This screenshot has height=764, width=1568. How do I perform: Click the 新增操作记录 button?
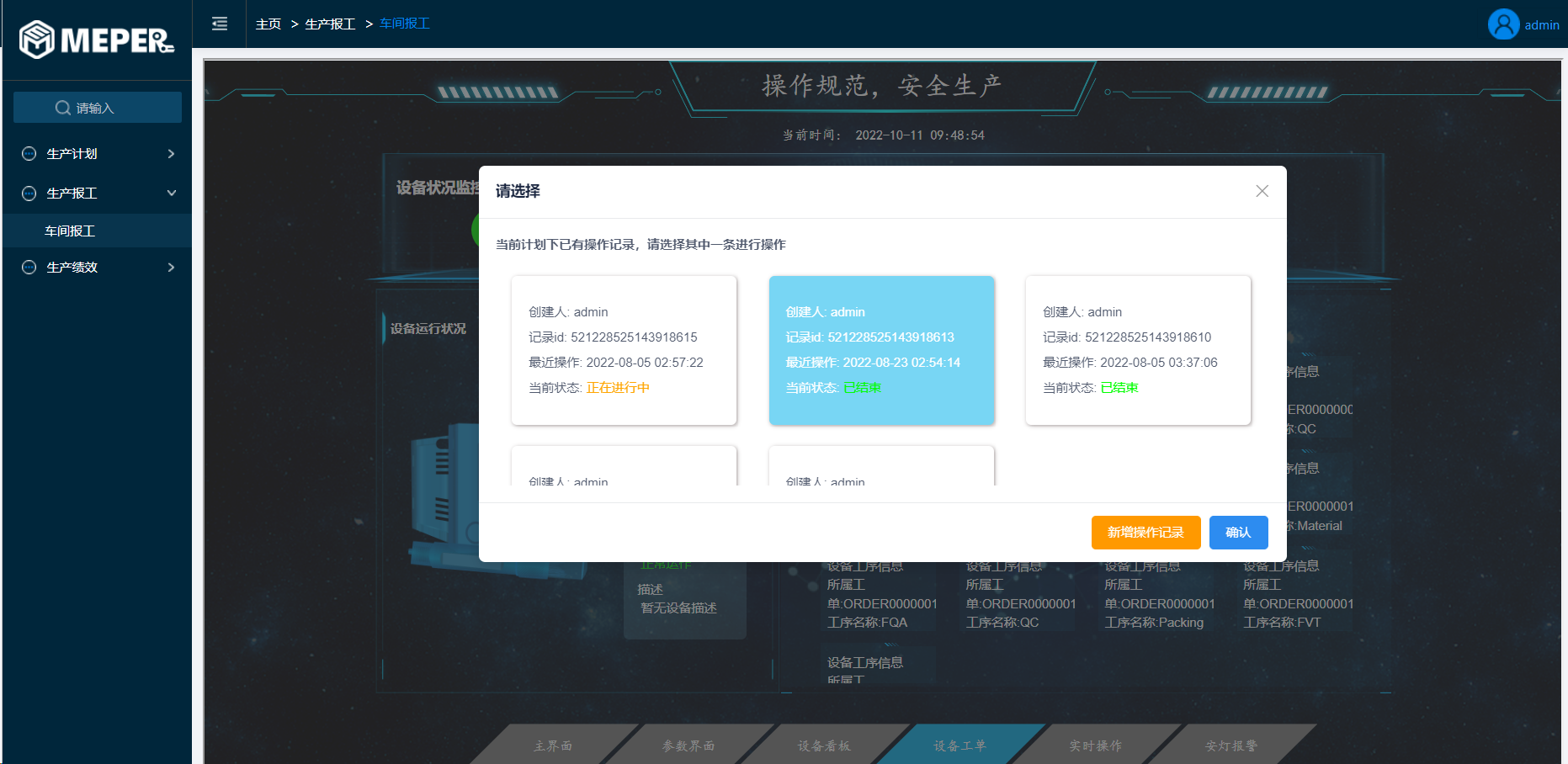[x=1145, y=533]
